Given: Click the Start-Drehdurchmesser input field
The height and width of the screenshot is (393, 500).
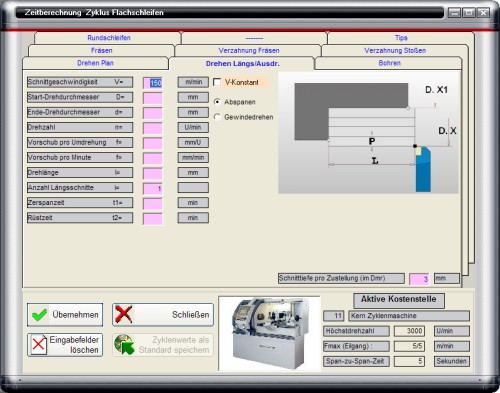Looking at the screenshot, I should coord(153,98).
